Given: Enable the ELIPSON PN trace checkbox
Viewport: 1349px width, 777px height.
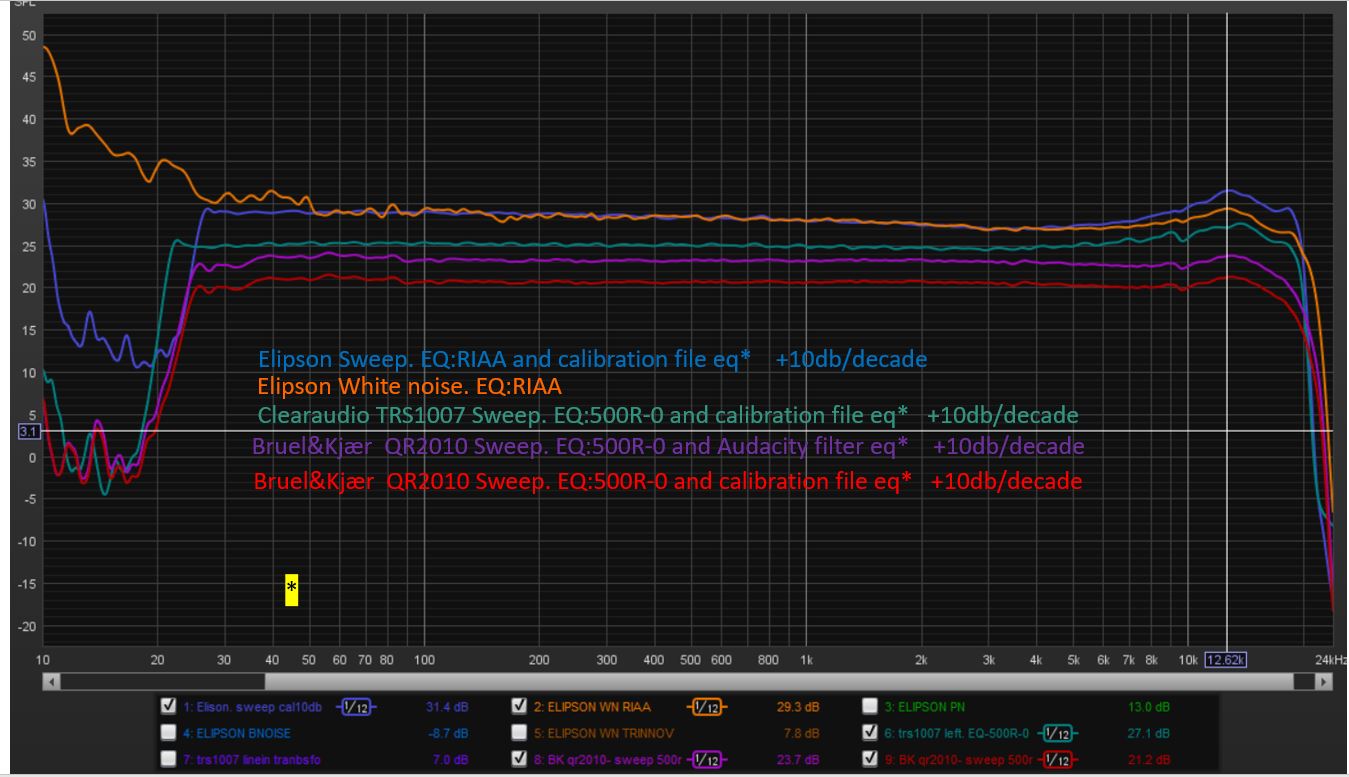Looking at the screenshot, I should point(870,706).
